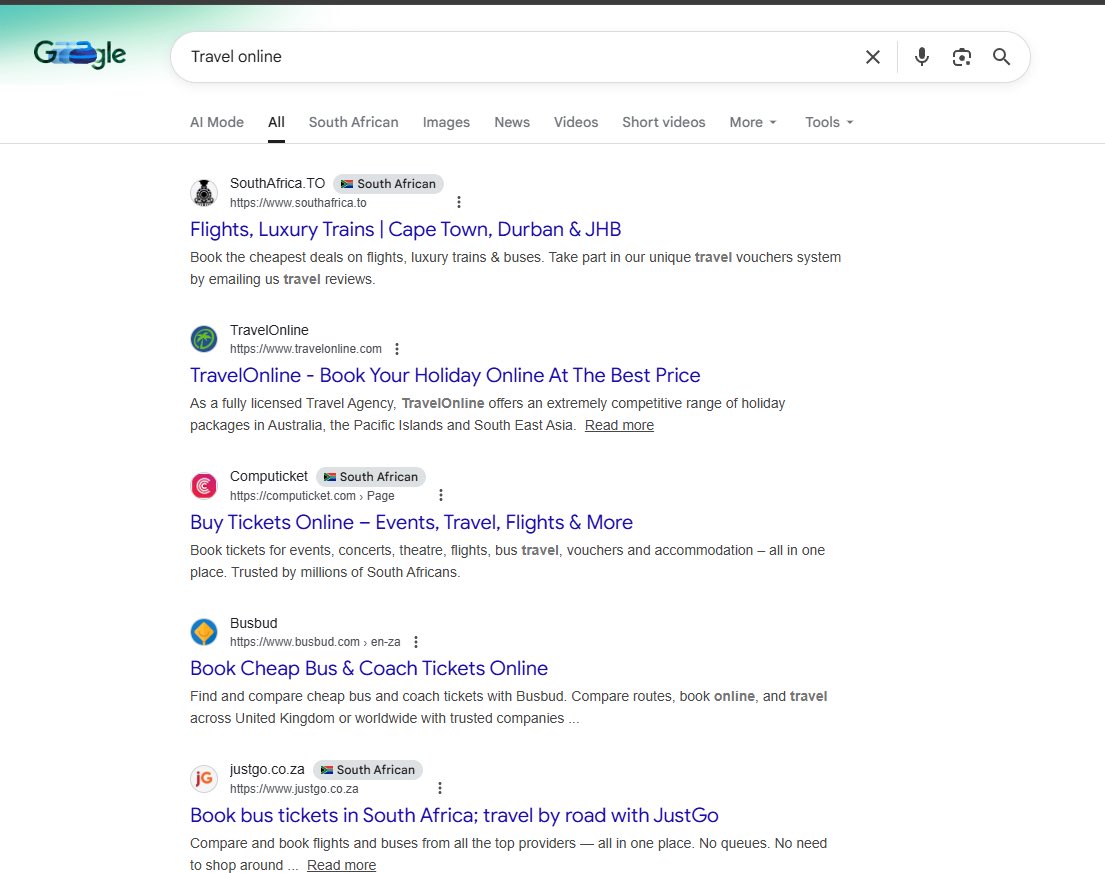
Task: Switch to Images tab
Action: (446, 122)
